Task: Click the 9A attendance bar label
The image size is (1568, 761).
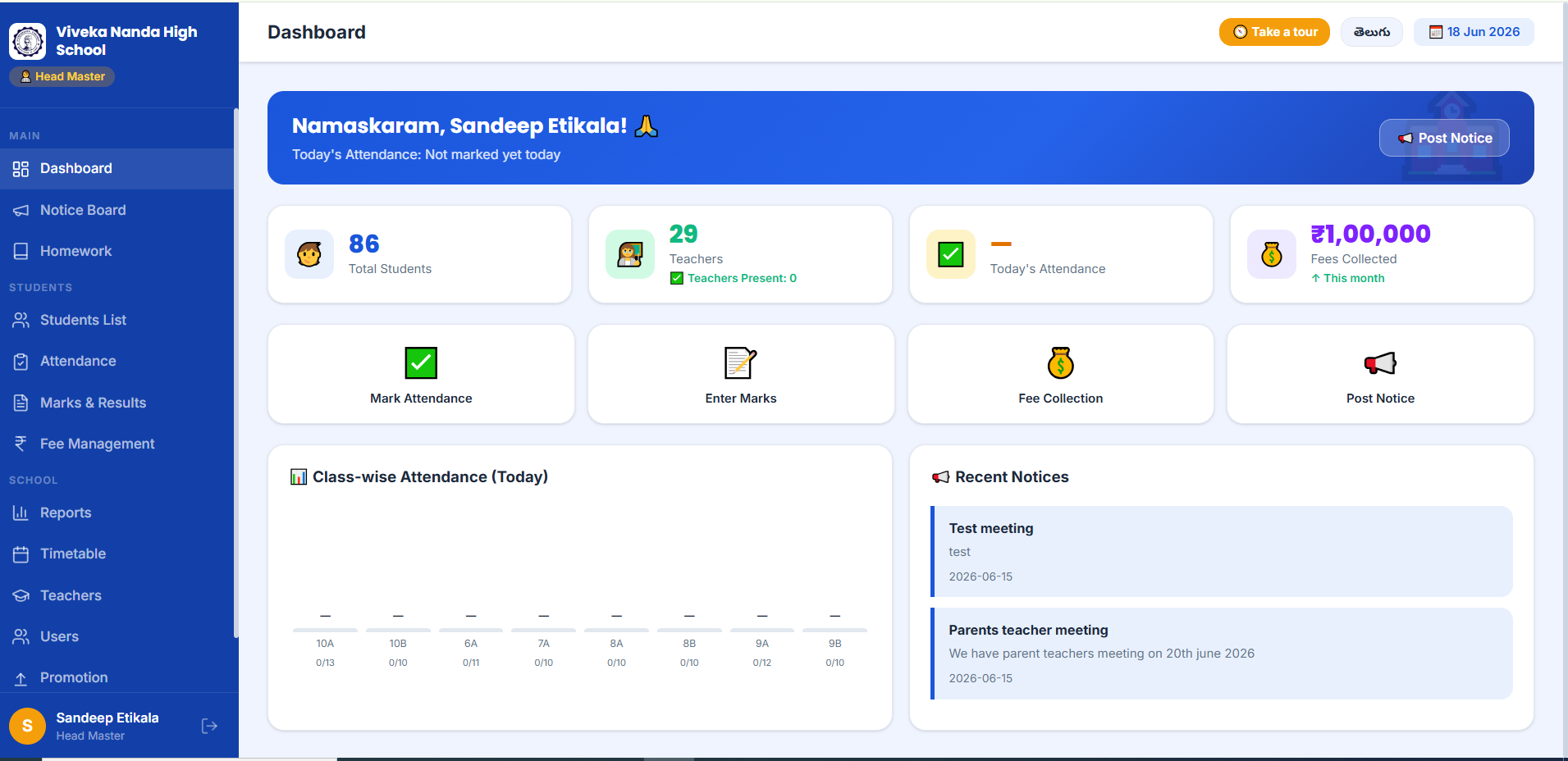Action: click(762, 644)
